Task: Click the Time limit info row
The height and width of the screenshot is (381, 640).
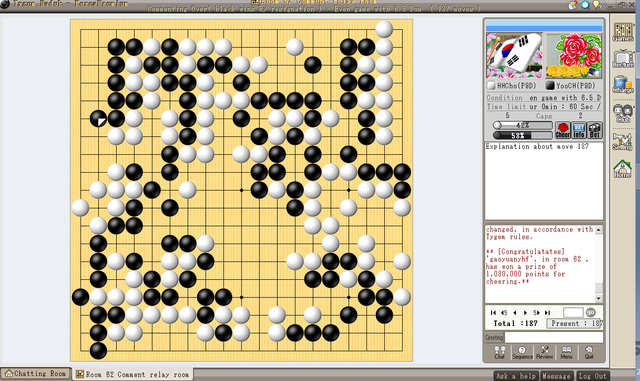Action: [x=544, y=107]
